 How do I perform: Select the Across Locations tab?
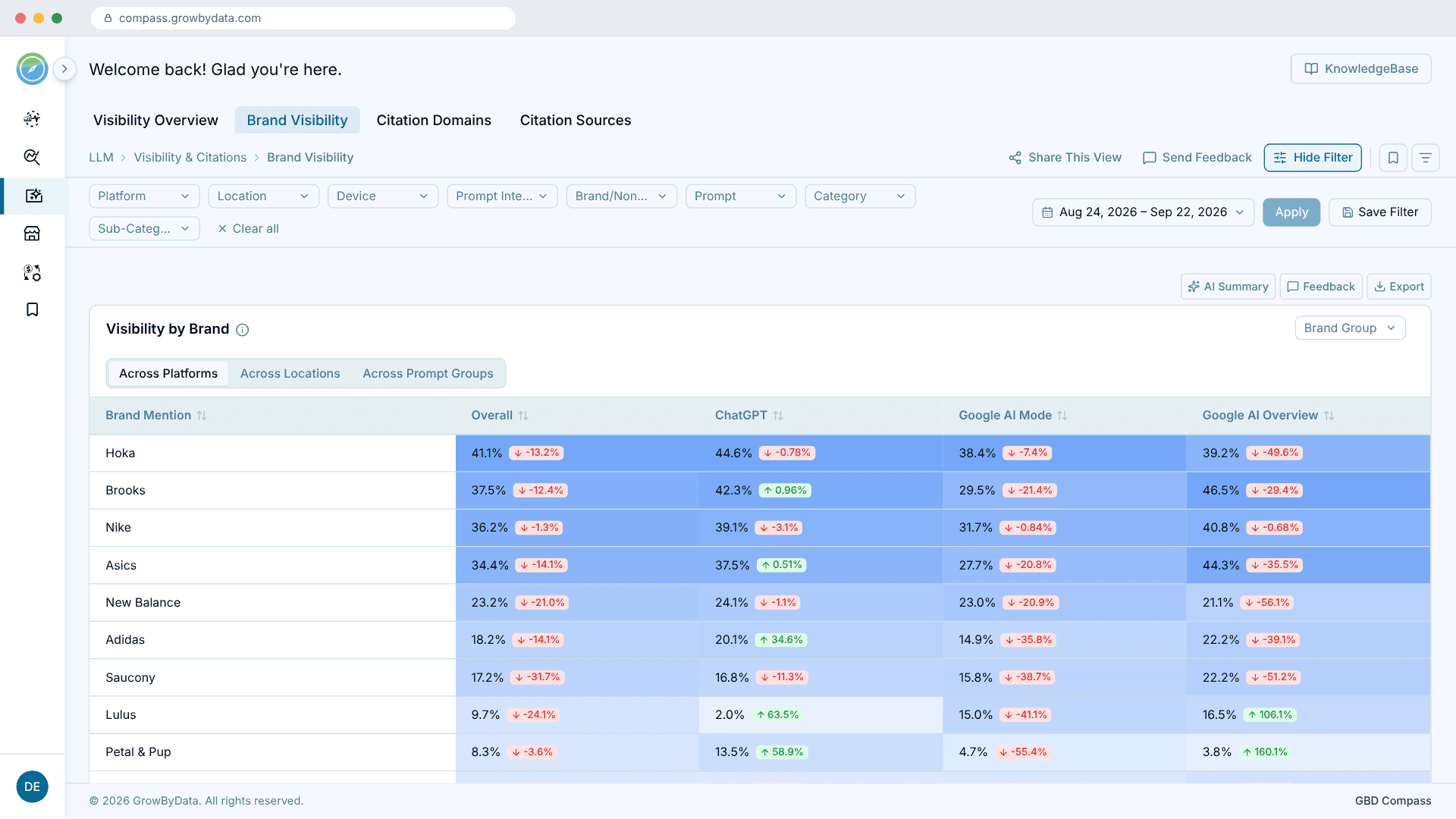point(290,374)
